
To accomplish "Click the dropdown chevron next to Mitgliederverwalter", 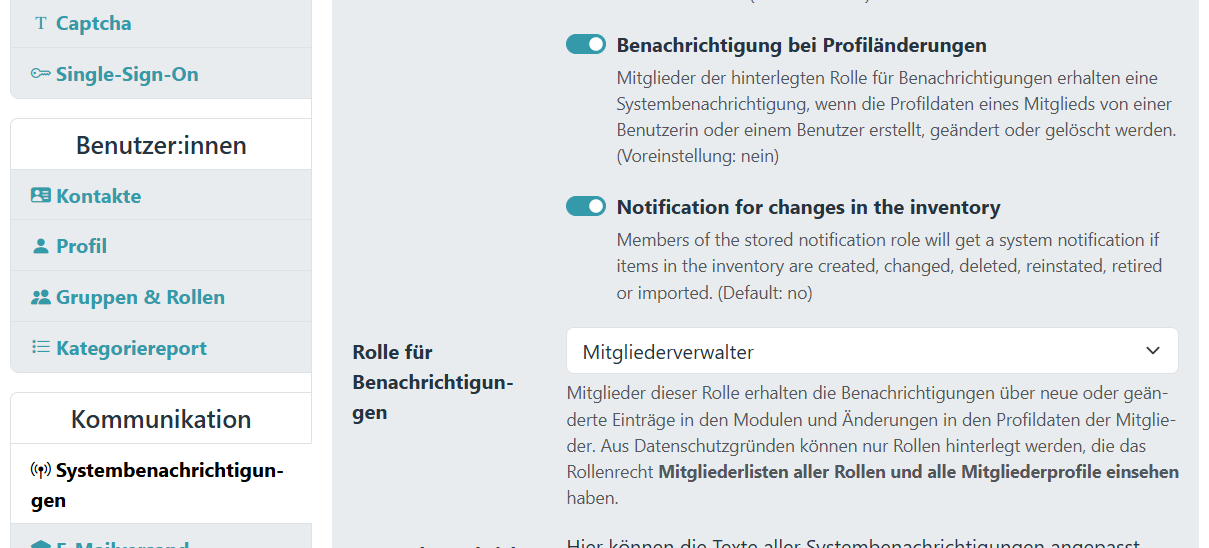I will [1152, 351].
